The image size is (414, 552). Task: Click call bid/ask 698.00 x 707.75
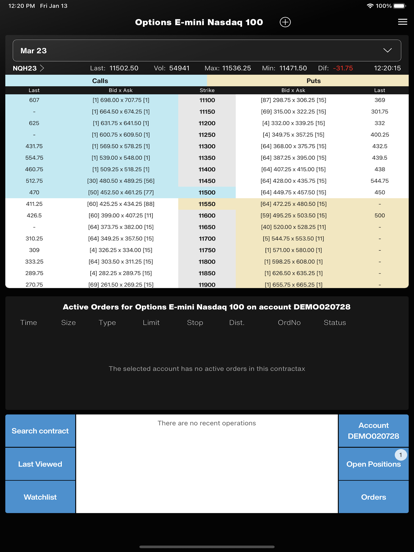point(121,100)
